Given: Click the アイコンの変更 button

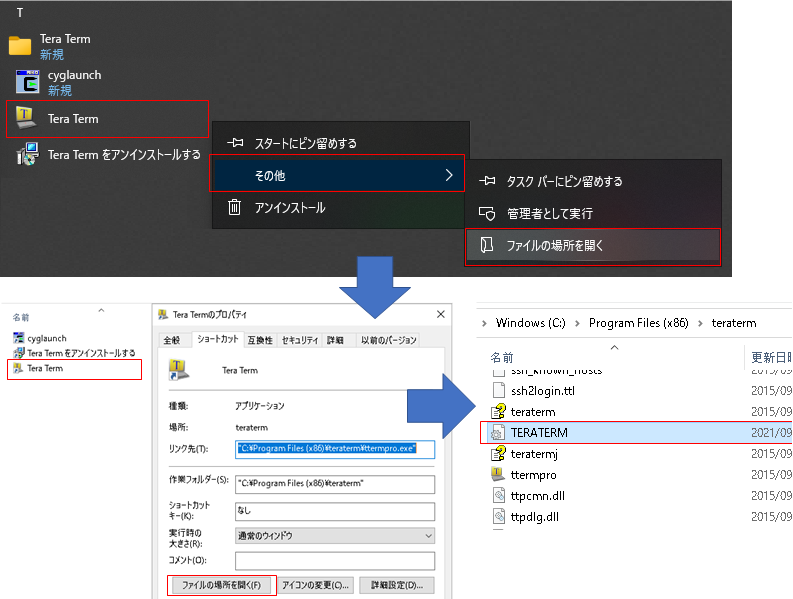Looking at the screenshot, I should (315, 585).
